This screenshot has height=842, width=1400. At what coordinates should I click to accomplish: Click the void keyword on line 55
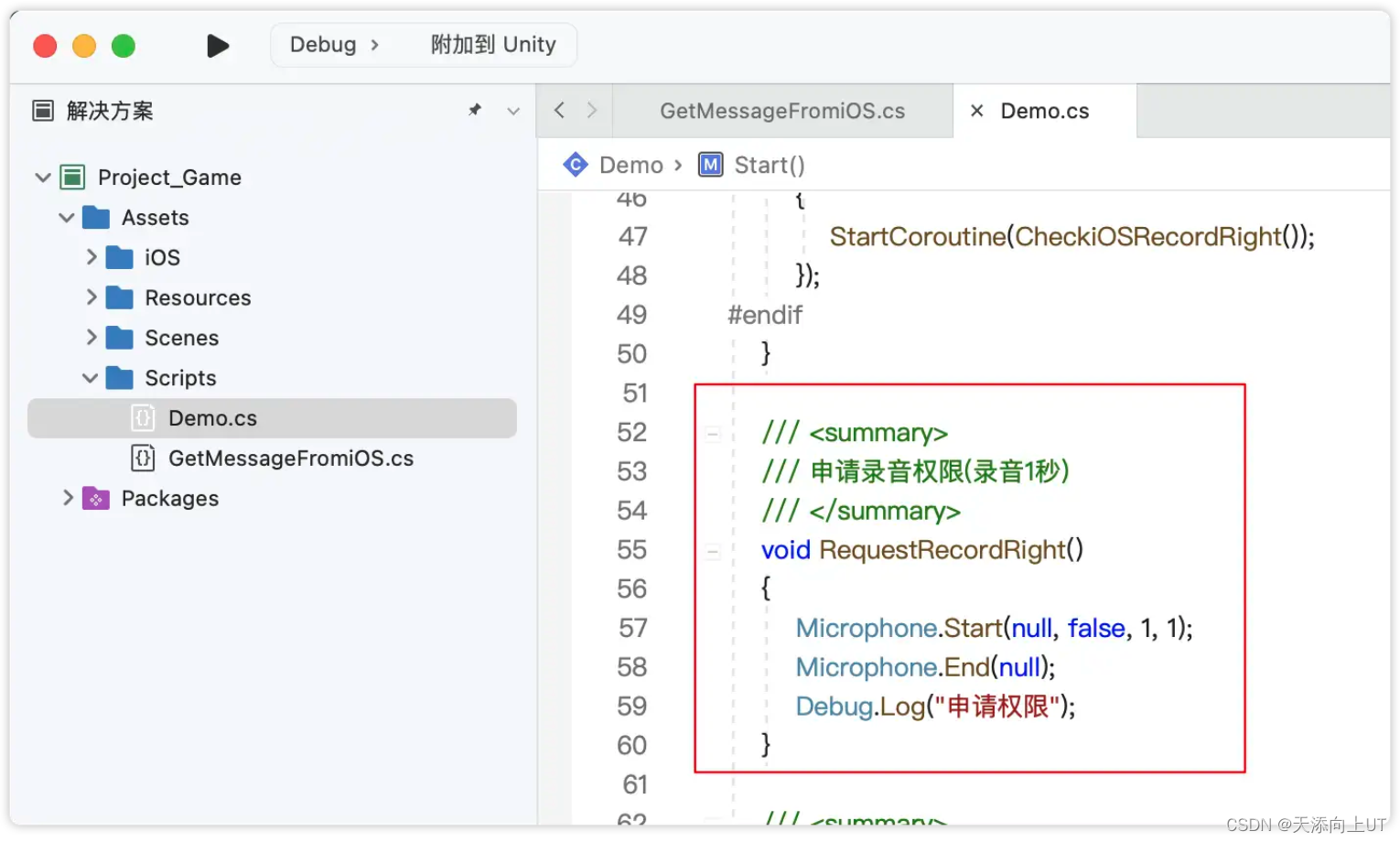point(786,550)
